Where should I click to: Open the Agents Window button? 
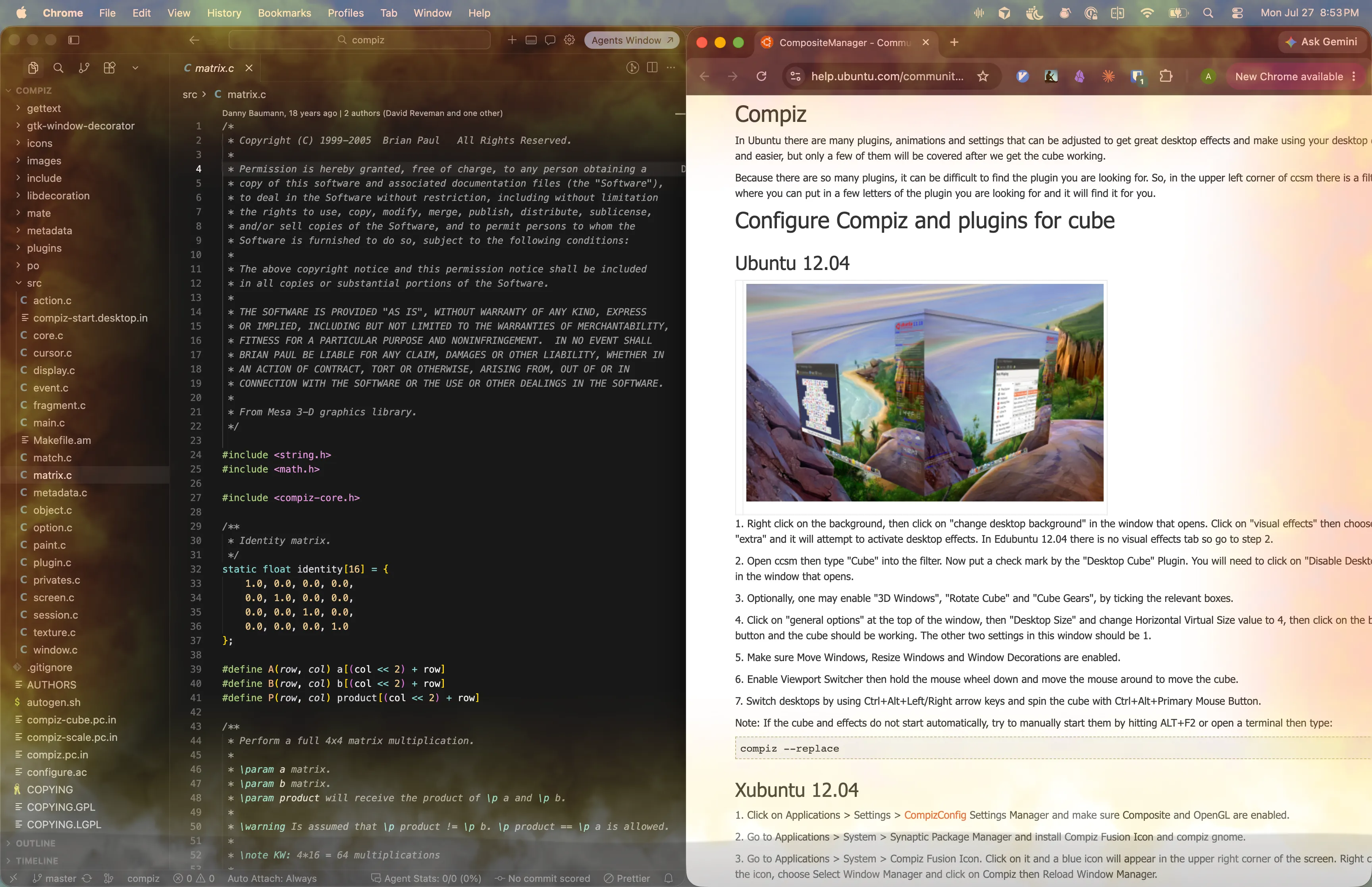pos(632,40)
